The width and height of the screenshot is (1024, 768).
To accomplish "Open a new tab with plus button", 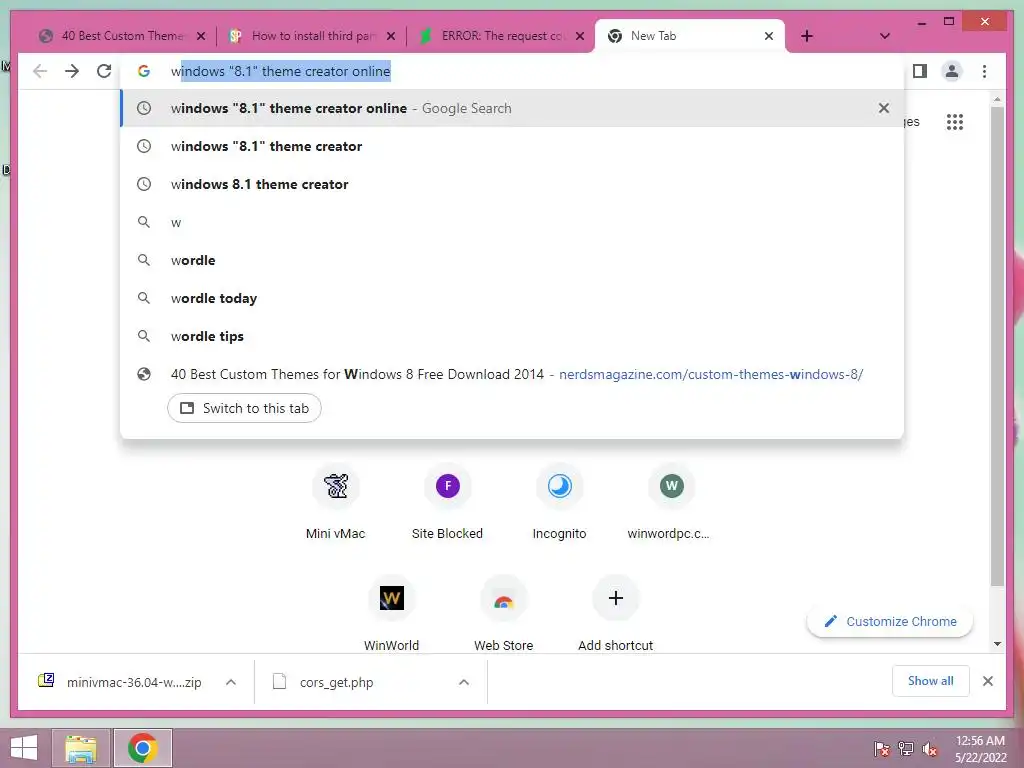I will coord(807,36).
